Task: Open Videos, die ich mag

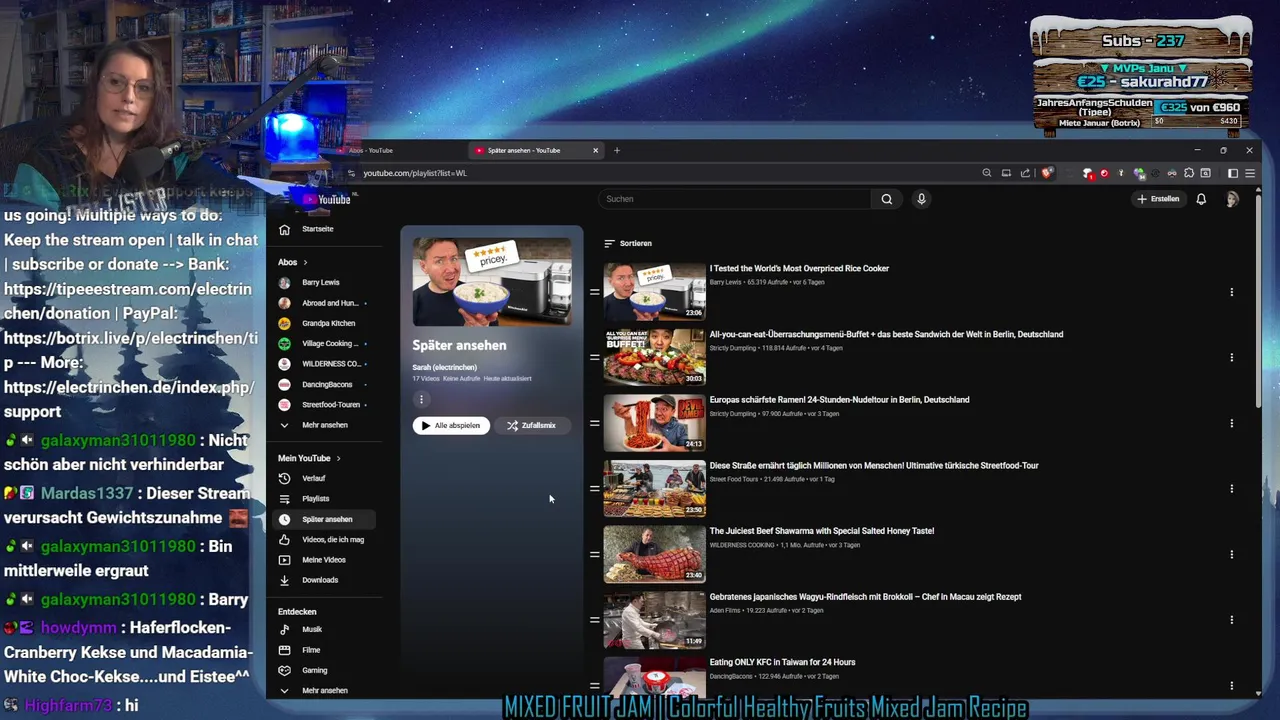Action: pyautogui.click(x=325, y=539)
